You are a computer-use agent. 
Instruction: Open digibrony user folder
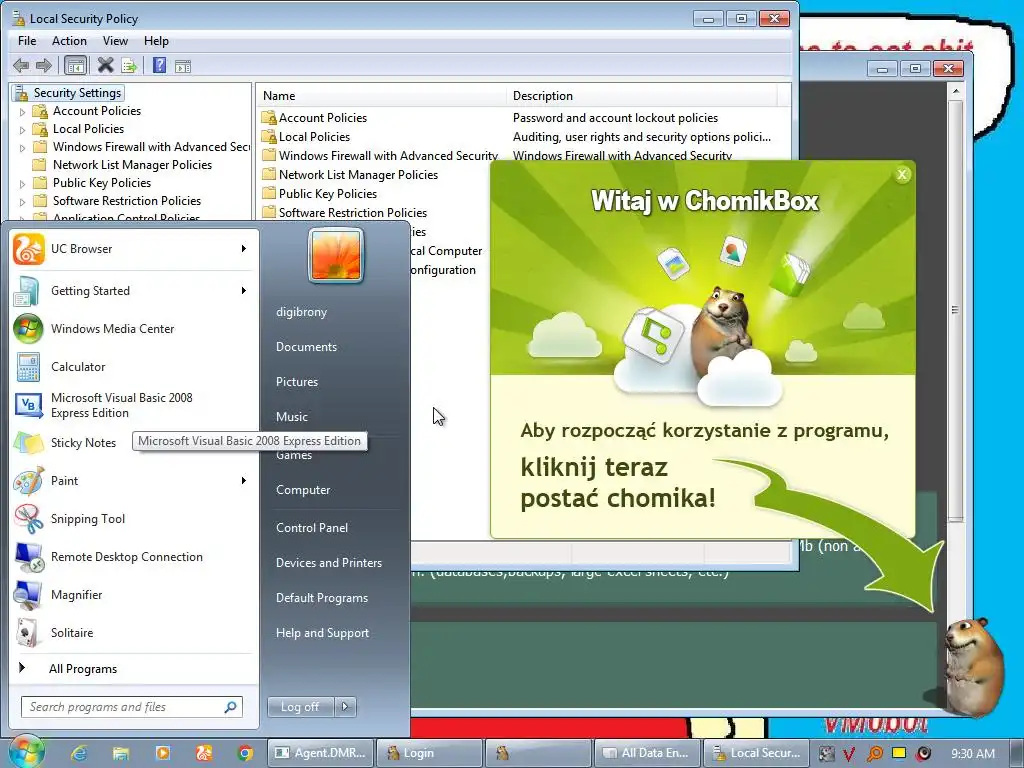click(301, 312)
